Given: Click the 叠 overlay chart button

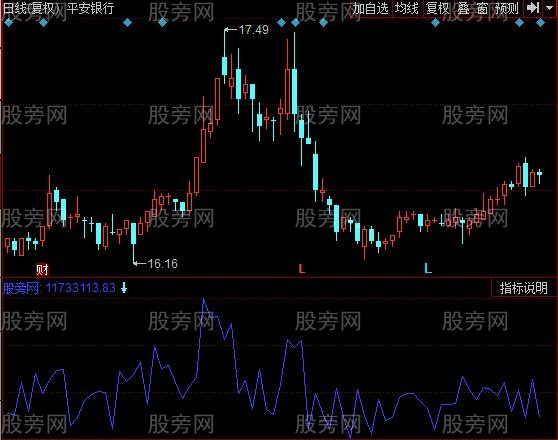Looking at the screenshot, I should pos(463,8).
